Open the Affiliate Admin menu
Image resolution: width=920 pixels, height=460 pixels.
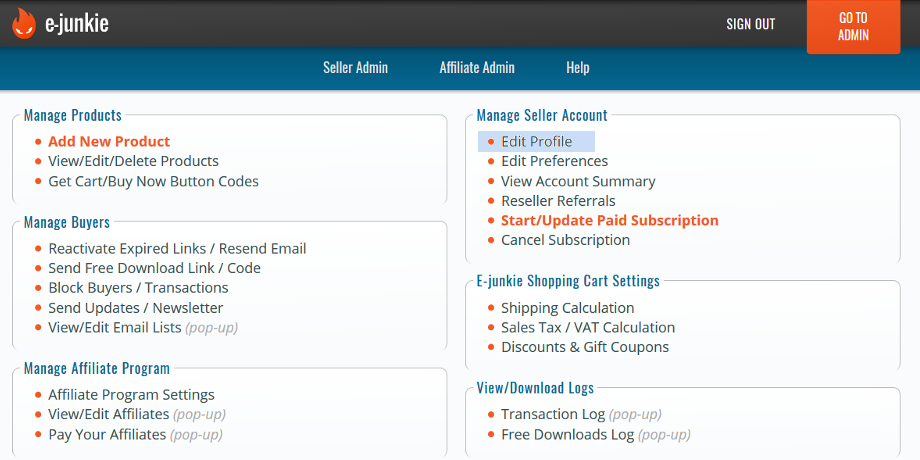click(x=477, y=68)
